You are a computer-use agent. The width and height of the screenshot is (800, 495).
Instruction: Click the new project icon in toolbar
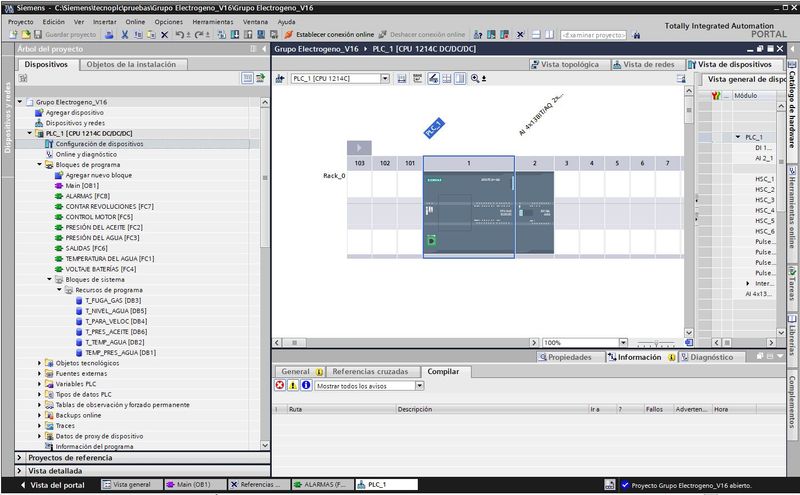pos(13,35)
